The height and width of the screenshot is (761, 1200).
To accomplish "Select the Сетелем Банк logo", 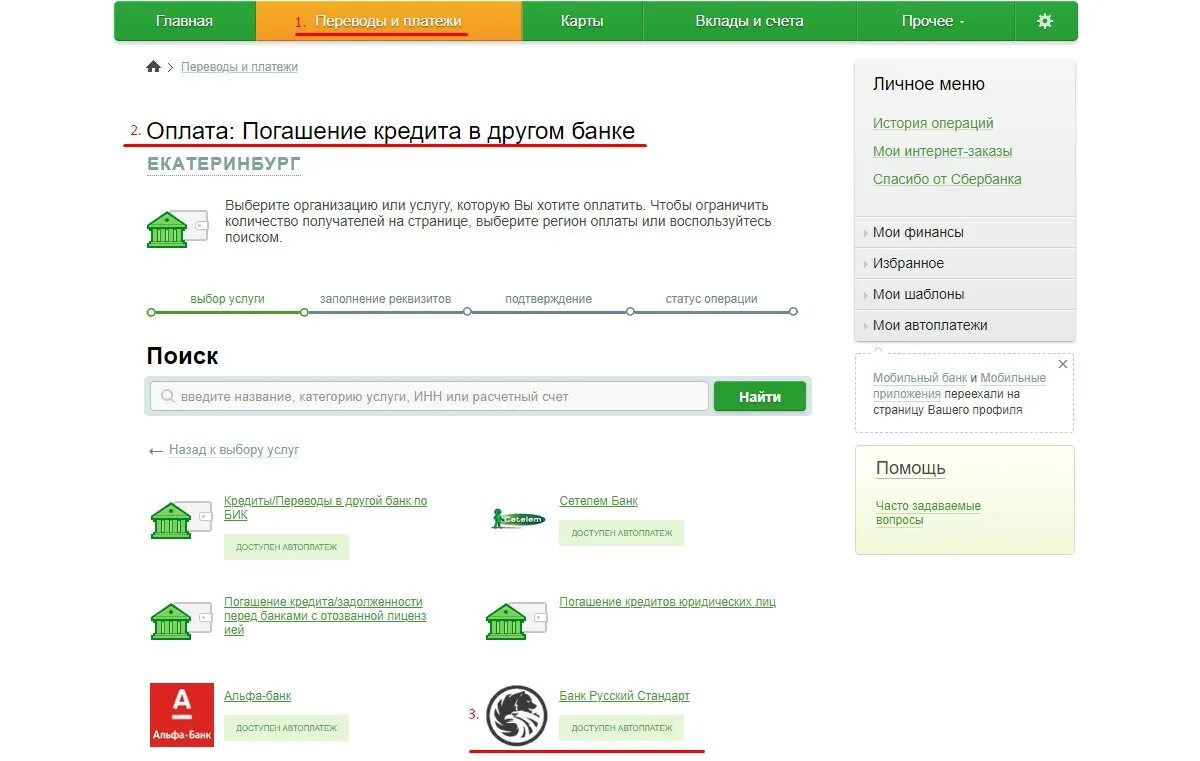I will [x=516, y=520].
